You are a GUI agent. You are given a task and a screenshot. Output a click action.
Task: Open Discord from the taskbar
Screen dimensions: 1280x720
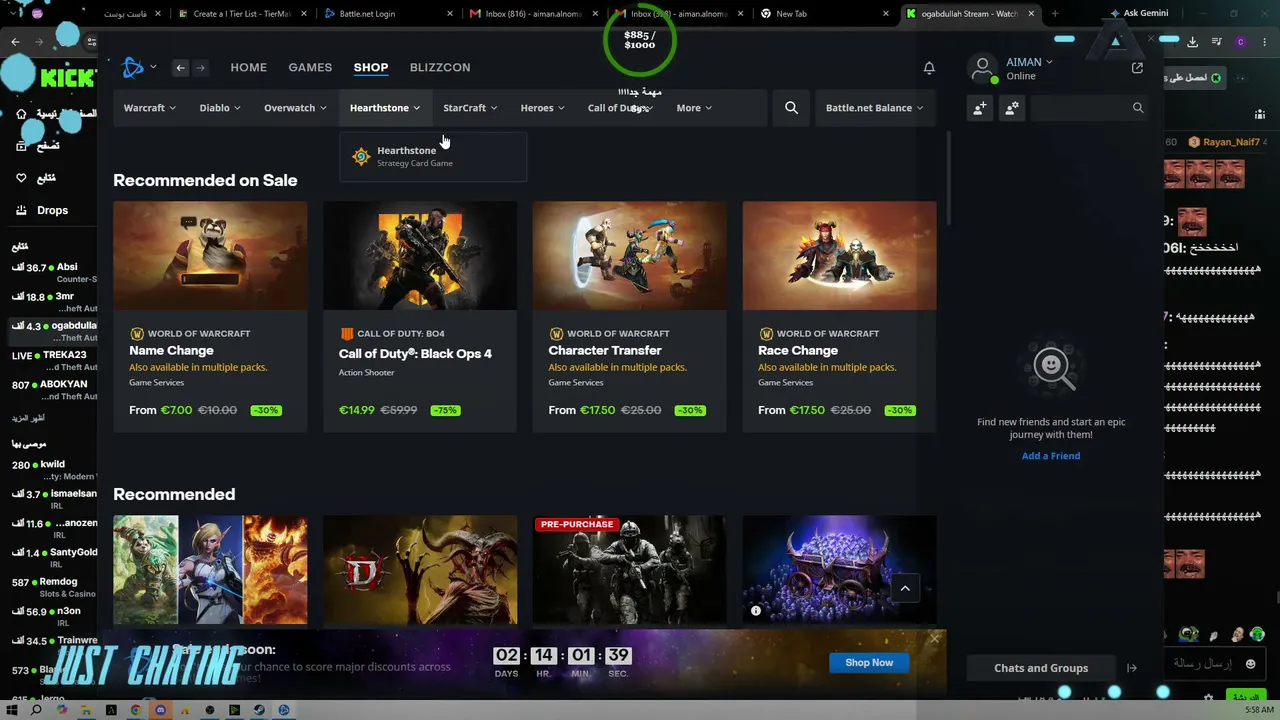coord(160,710)
